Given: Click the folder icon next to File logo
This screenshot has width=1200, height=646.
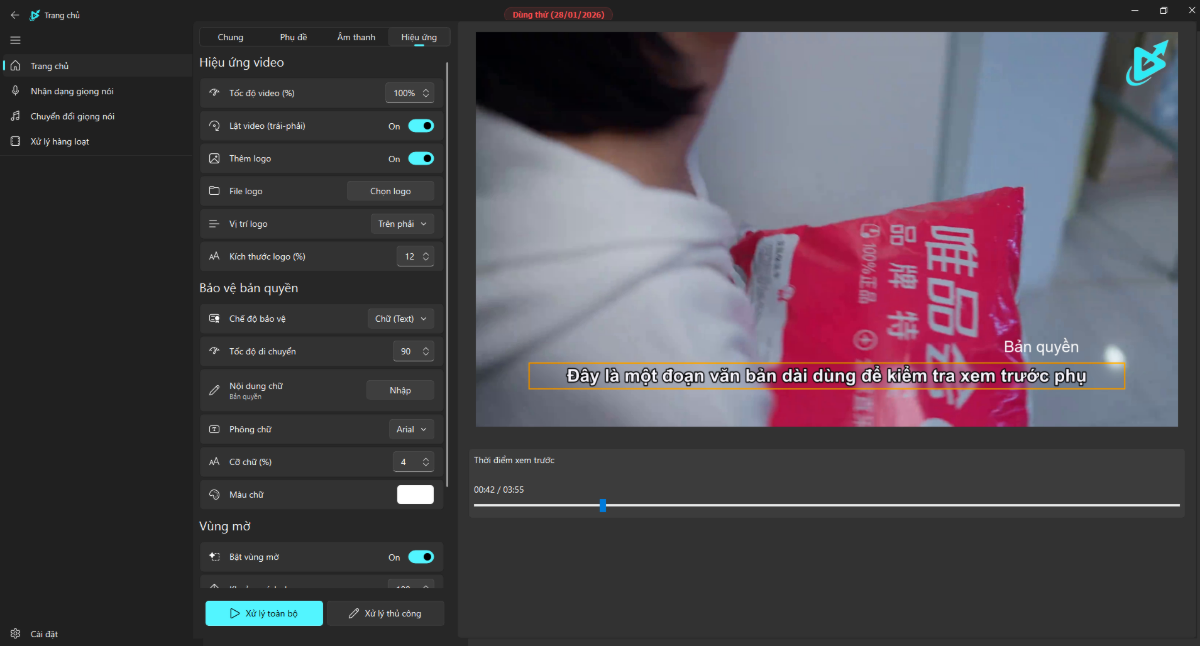Looking at the screenshot, I should [x=214, y=190].
